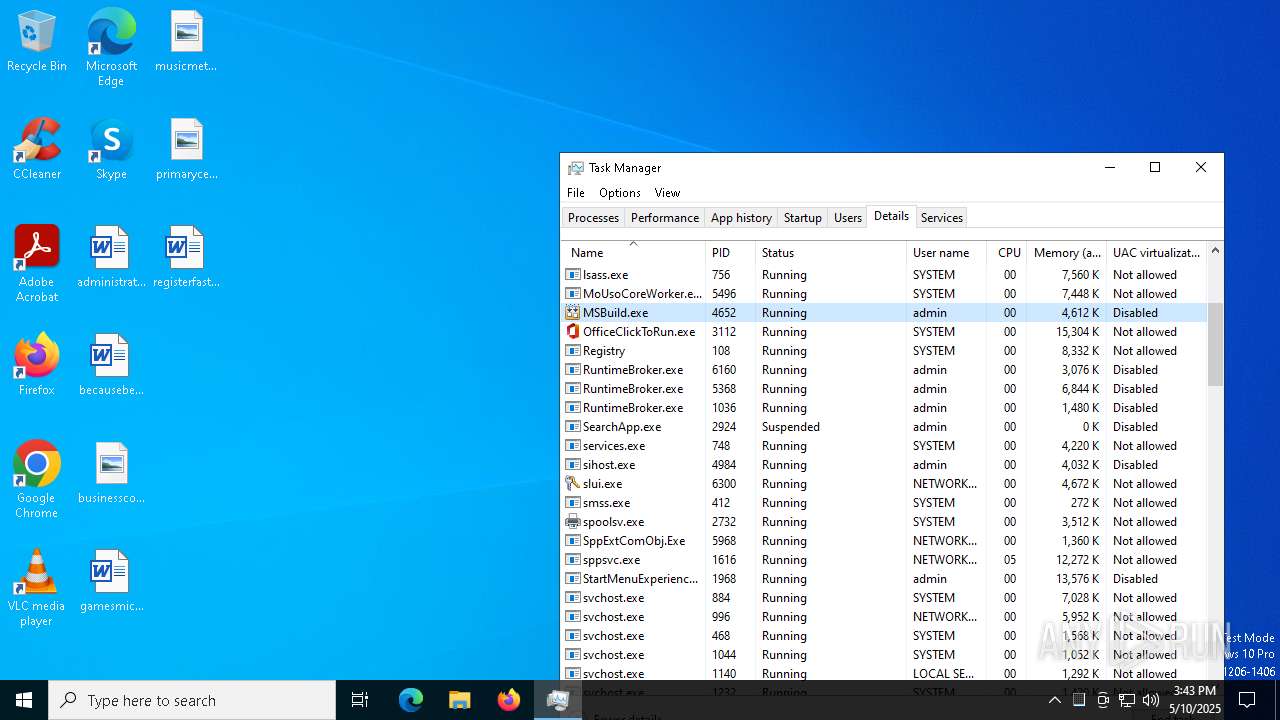
Task: Show hidden system tray icons
Action: (x=1055, y=700)
